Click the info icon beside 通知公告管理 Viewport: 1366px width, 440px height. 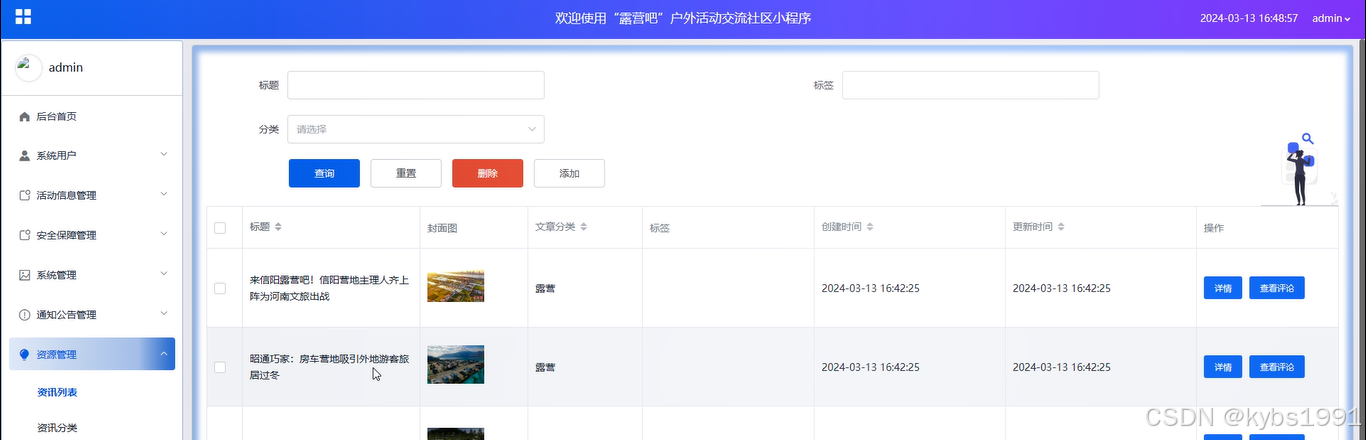point(25,315)
